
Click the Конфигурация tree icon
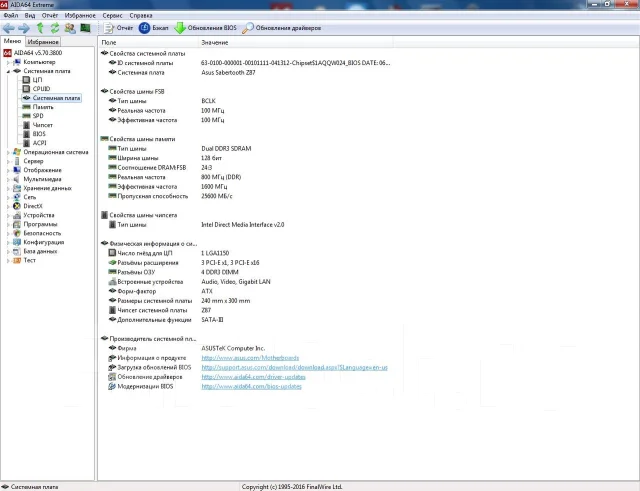pos(17,242)
